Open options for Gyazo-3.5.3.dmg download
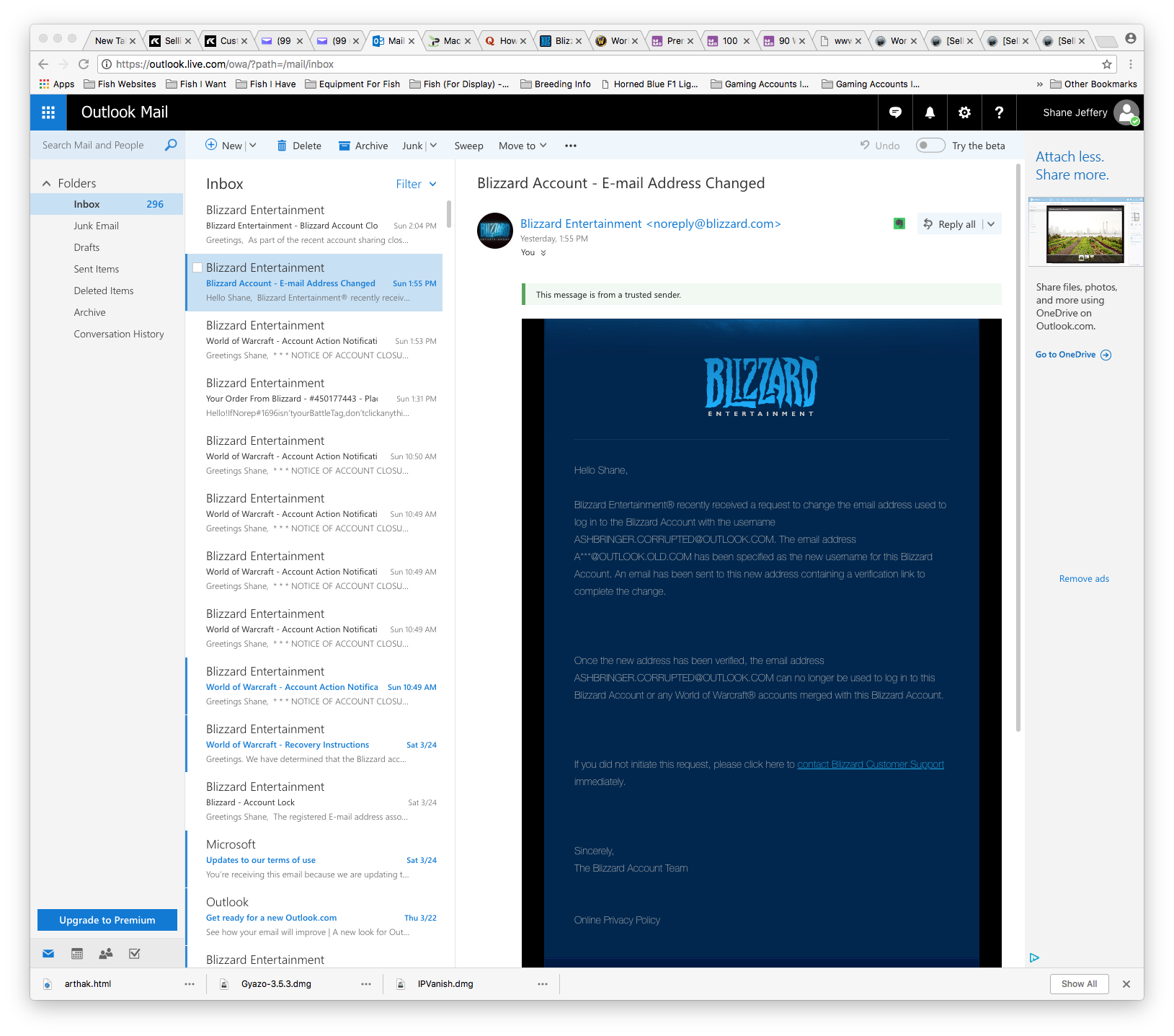 tap(366, 984)
